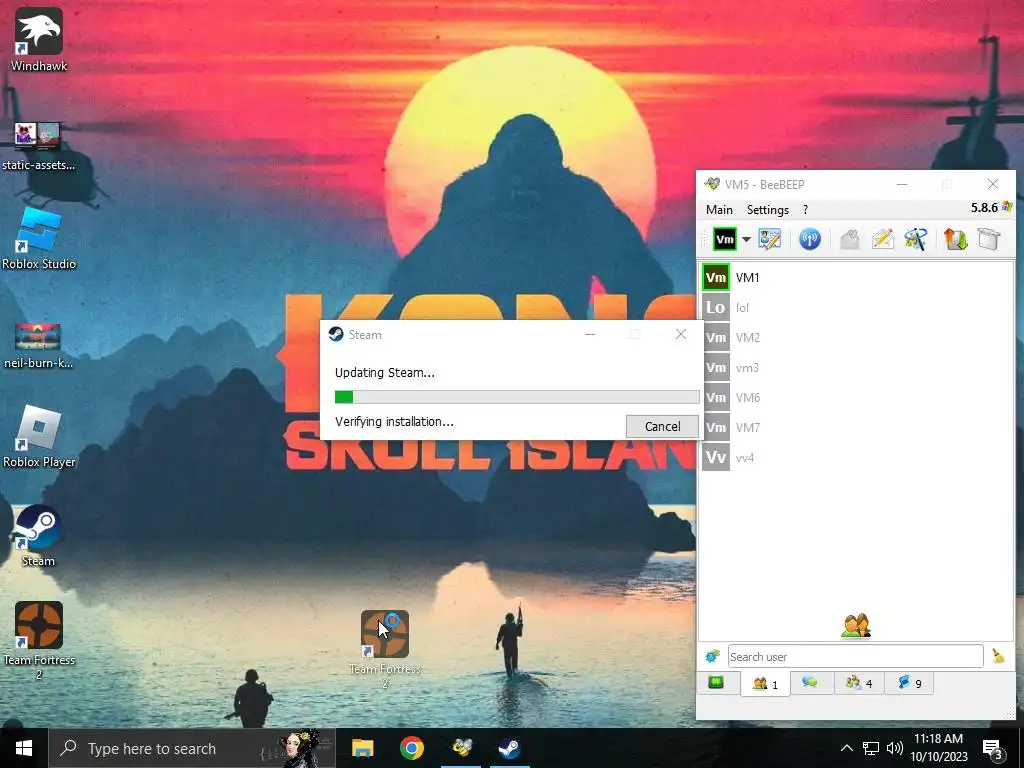Click the grayed-out envelope icon in BeeBEEP toolbar
This screenshot has height=768, width=1024.
click(850, 239)
